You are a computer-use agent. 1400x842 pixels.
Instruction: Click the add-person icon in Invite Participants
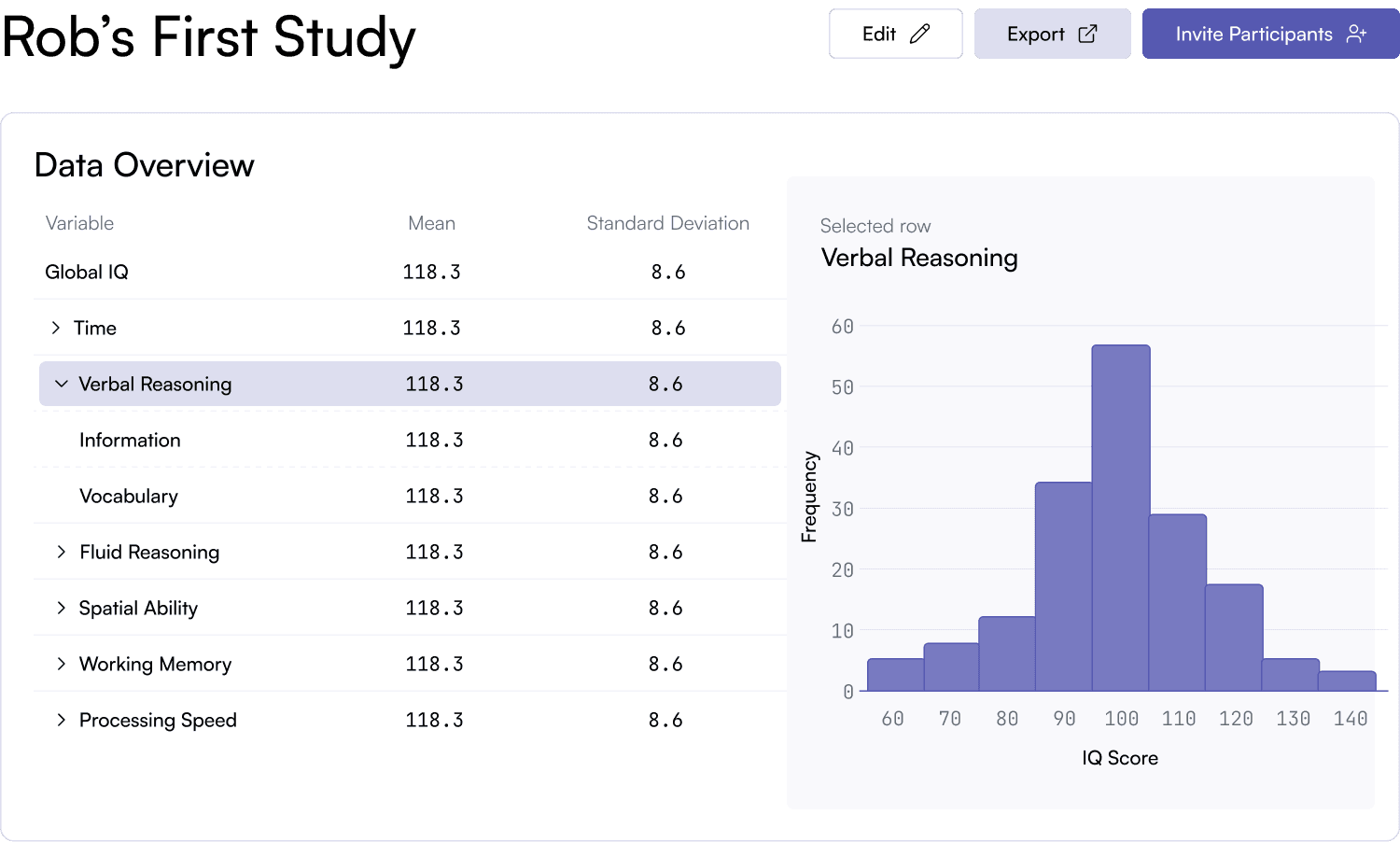[1356, 35]
